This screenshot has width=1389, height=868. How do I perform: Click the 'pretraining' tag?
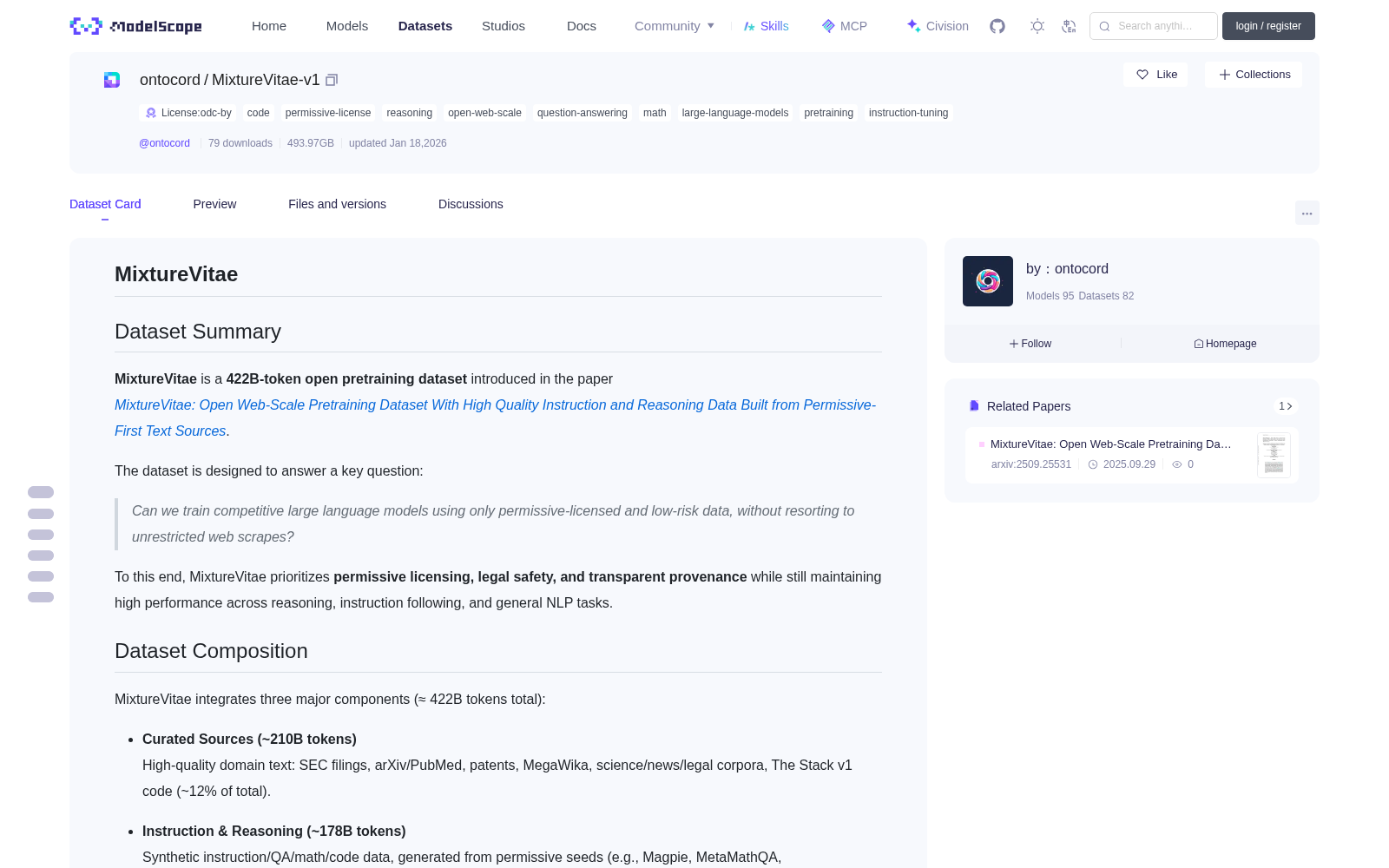point(829,113)
